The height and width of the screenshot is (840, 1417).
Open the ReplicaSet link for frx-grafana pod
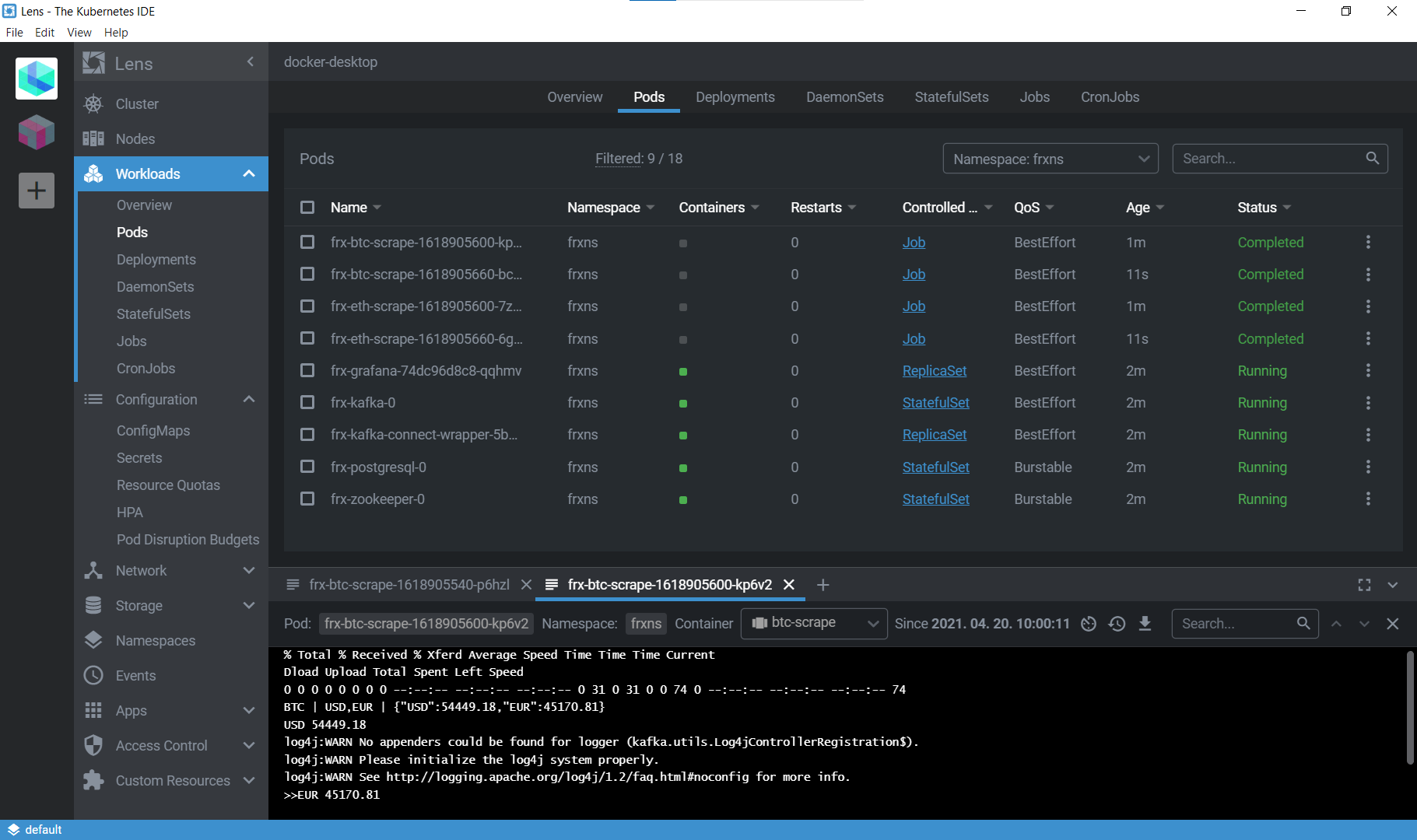[x=934, y=371]
